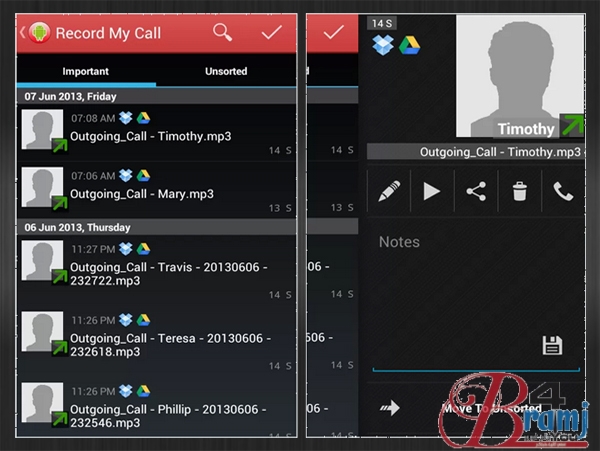This screenshot has height=451, width=600.
Task: Tap Dropbox icon on the Phillip row
Action: pos(126,391)
